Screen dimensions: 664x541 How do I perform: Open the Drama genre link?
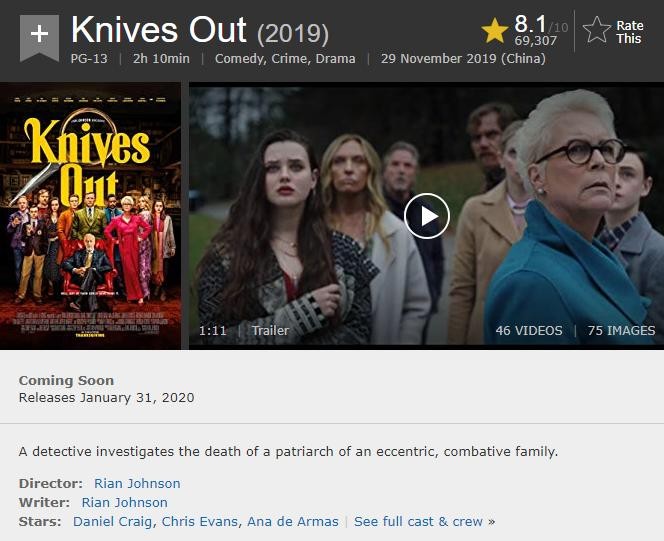[x=335, y=58]
